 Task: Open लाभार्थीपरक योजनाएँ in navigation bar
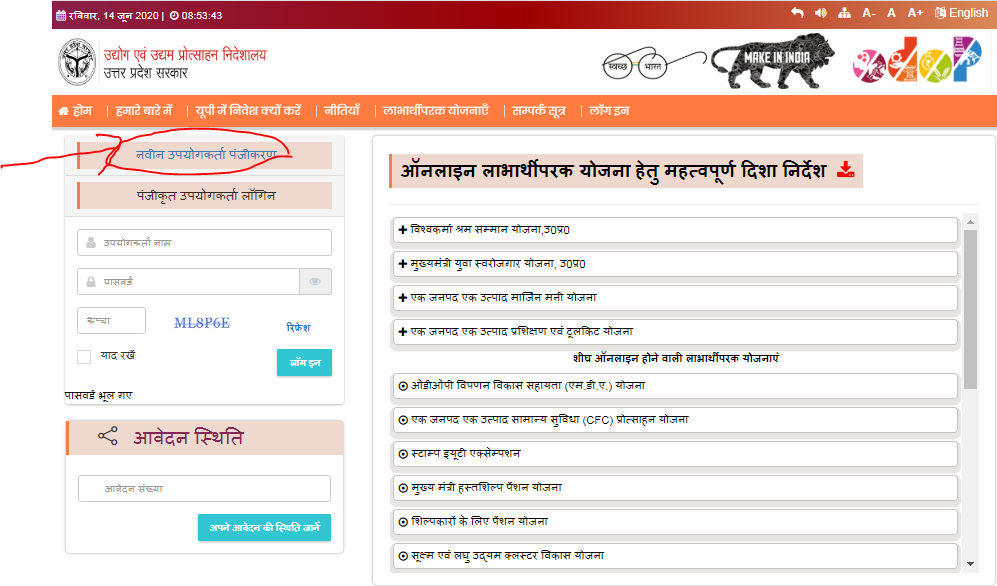click(435, 111)
